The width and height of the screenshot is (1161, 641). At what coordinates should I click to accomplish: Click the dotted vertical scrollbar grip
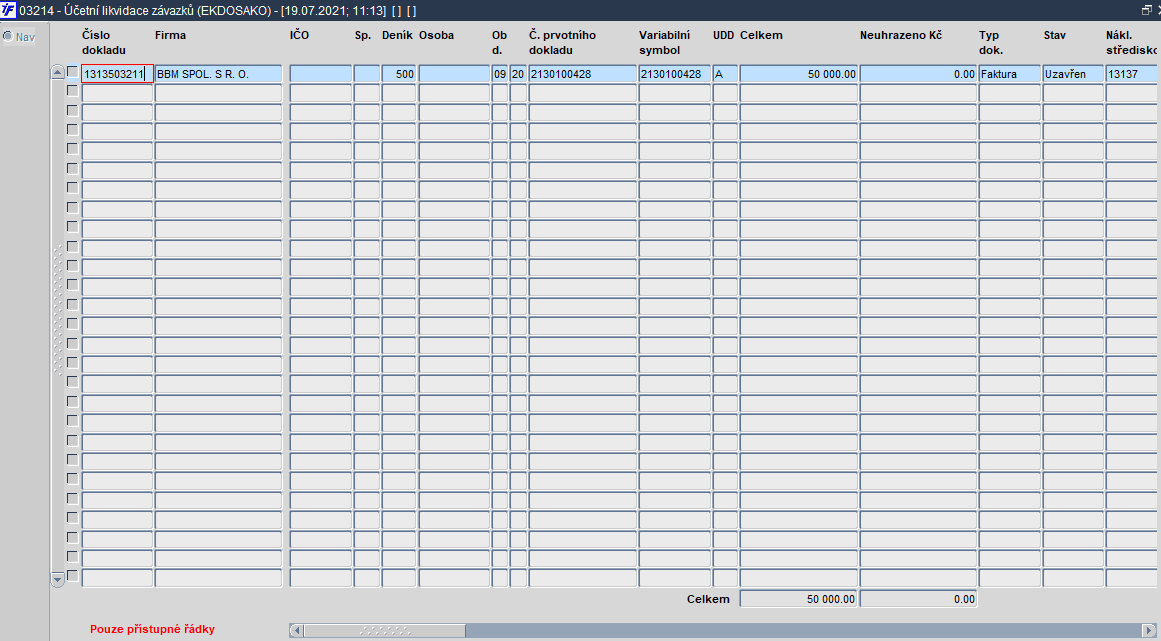coord(58,311)
